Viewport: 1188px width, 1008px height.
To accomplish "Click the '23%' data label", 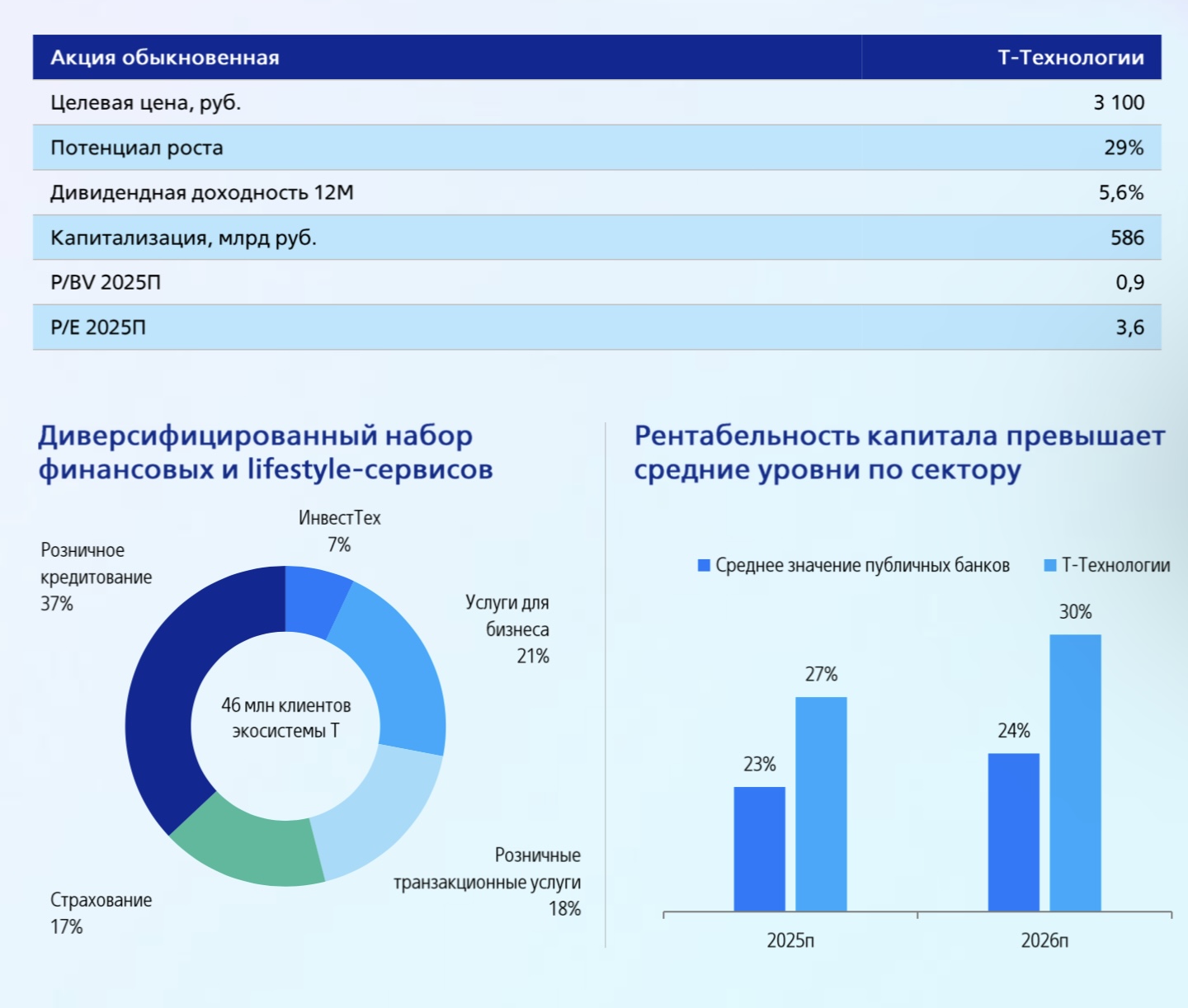I will (760, 765).
